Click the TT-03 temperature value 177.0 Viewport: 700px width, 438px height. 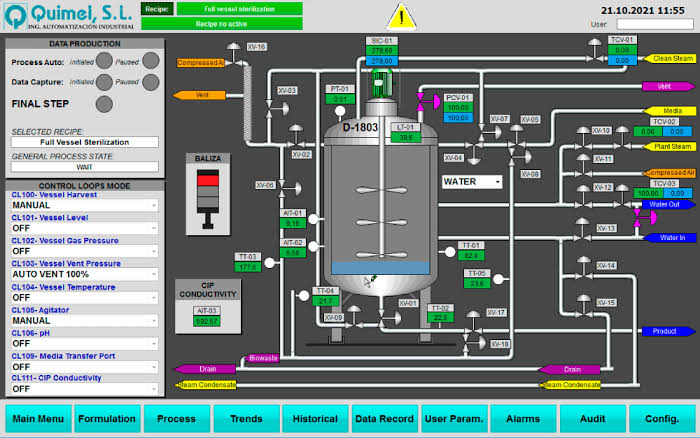[x=248, y=267]
